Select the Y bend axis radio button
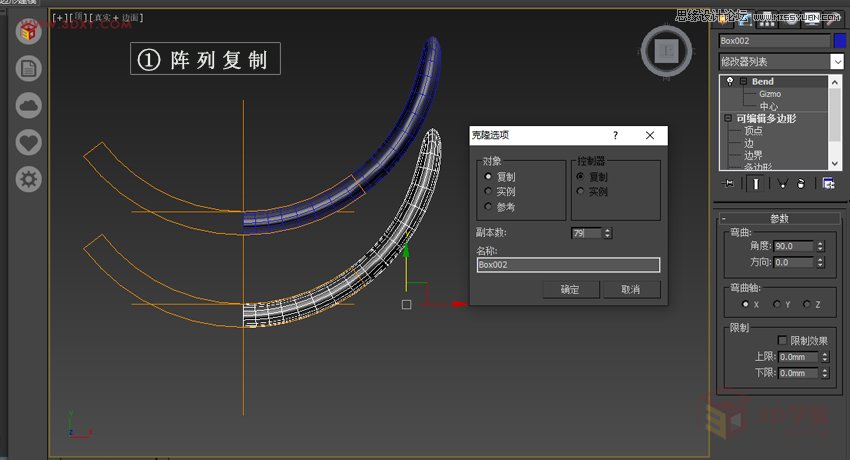Image resolution: width=850 pixels, height=460 pixels. pos(776,304)
